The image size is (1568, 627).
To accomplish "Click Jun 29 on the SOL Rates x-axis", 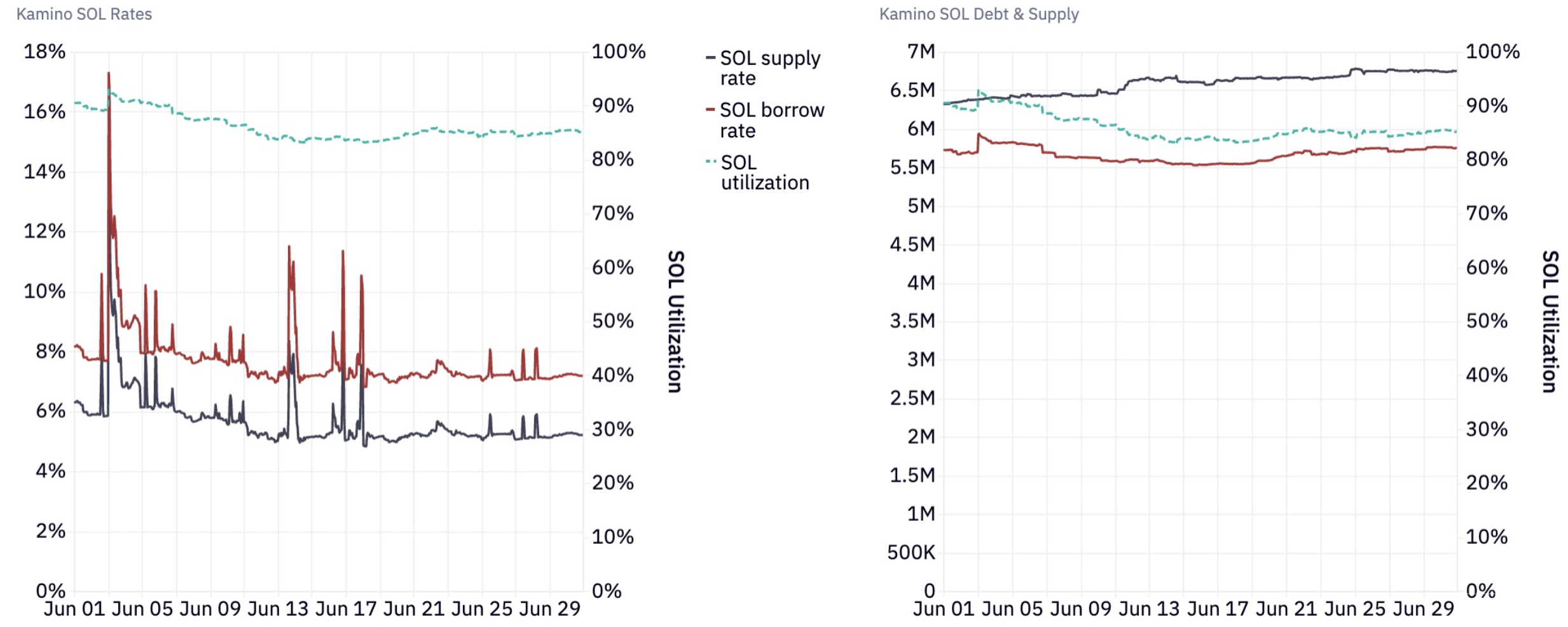I will pos(550,609).
